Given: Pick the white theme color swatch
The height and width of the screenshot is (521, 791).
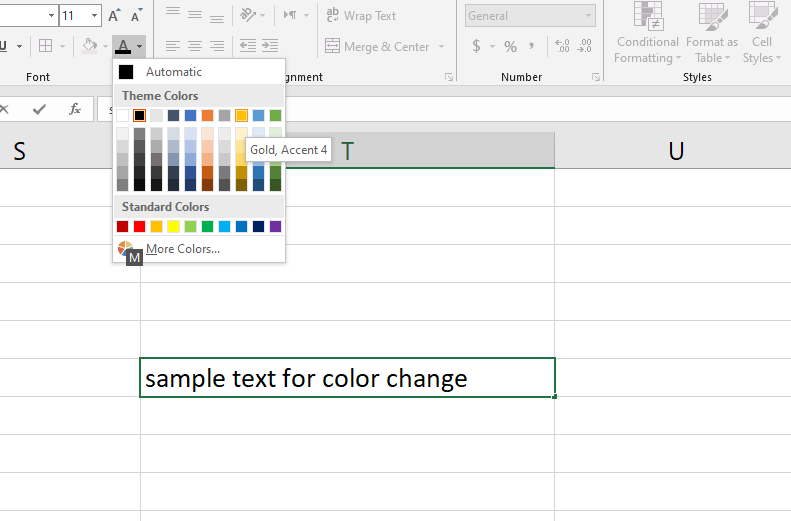Looking at the screenshot, I should pyautogui.click(x=123, y=115).
